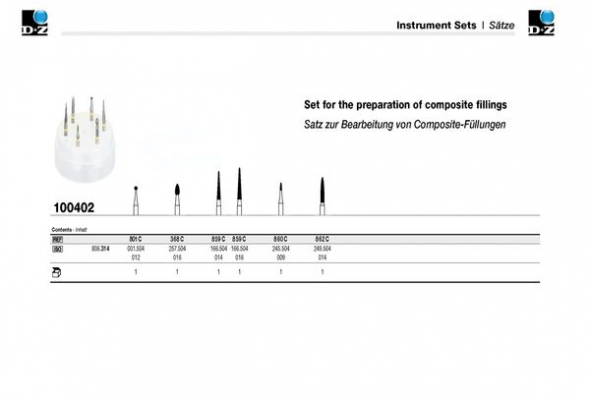Click the 862C reference code

coord(322,239)
